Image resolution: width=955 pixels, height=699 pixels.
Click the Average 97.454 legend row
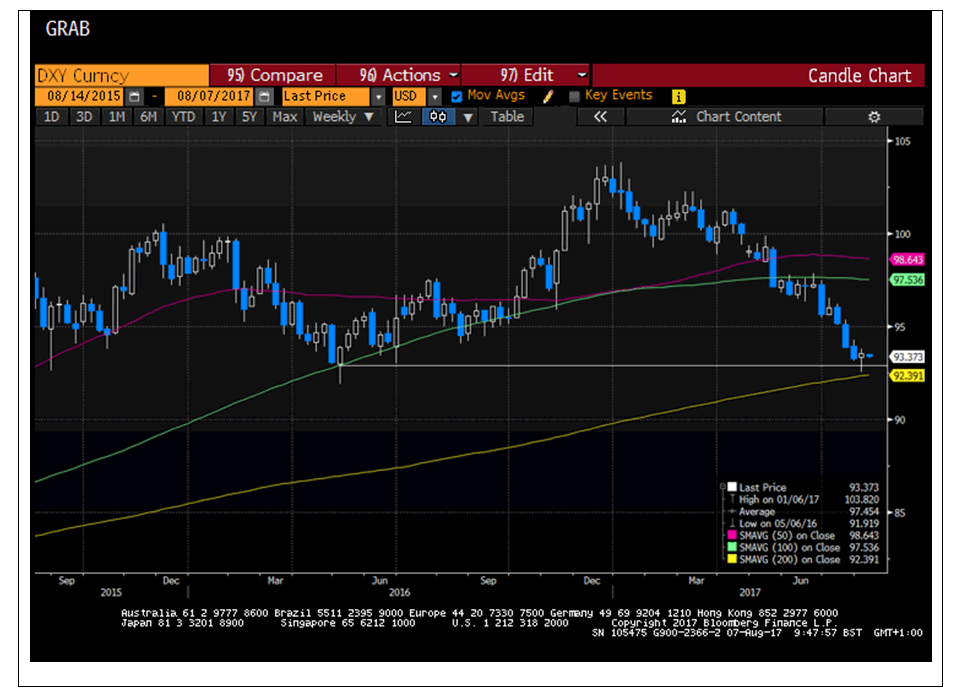point(804,511)
